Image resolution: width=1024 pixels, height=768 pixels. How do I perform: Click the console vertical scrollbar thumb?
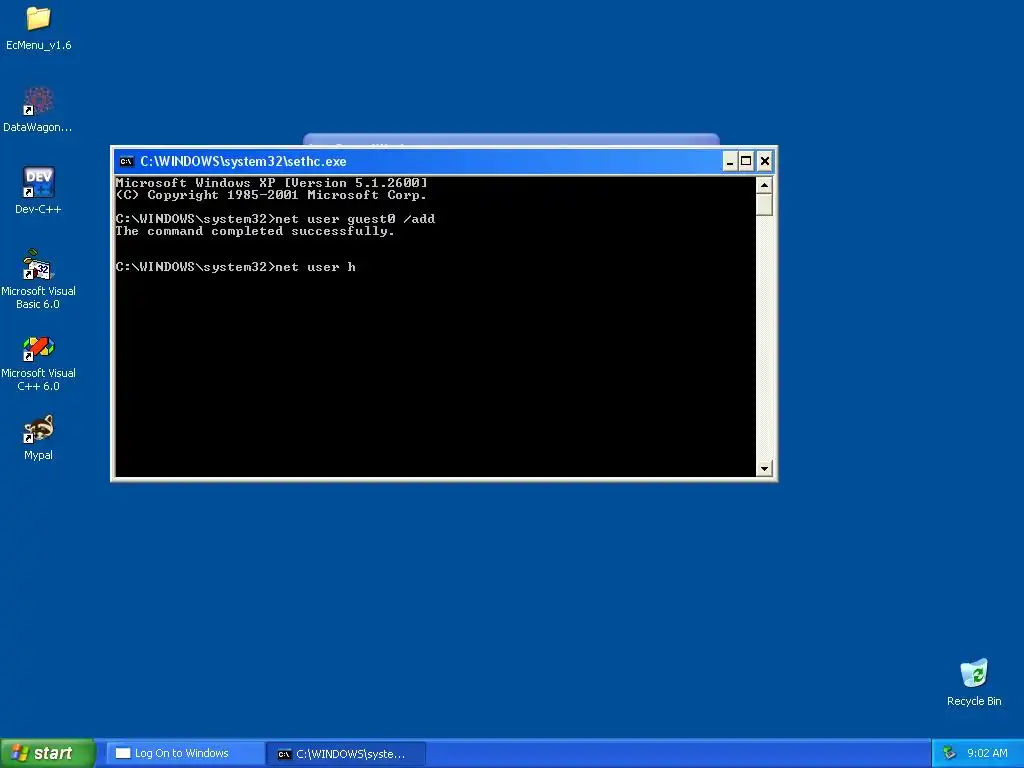coord(764,204)
